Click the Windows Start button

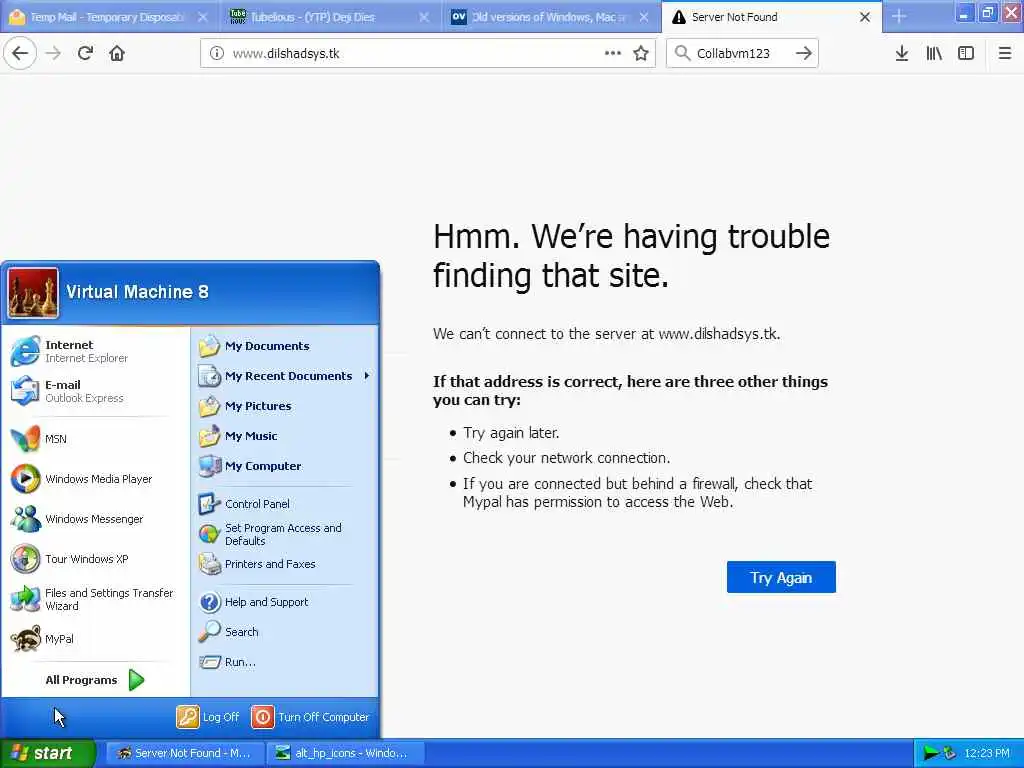(47, 753)
